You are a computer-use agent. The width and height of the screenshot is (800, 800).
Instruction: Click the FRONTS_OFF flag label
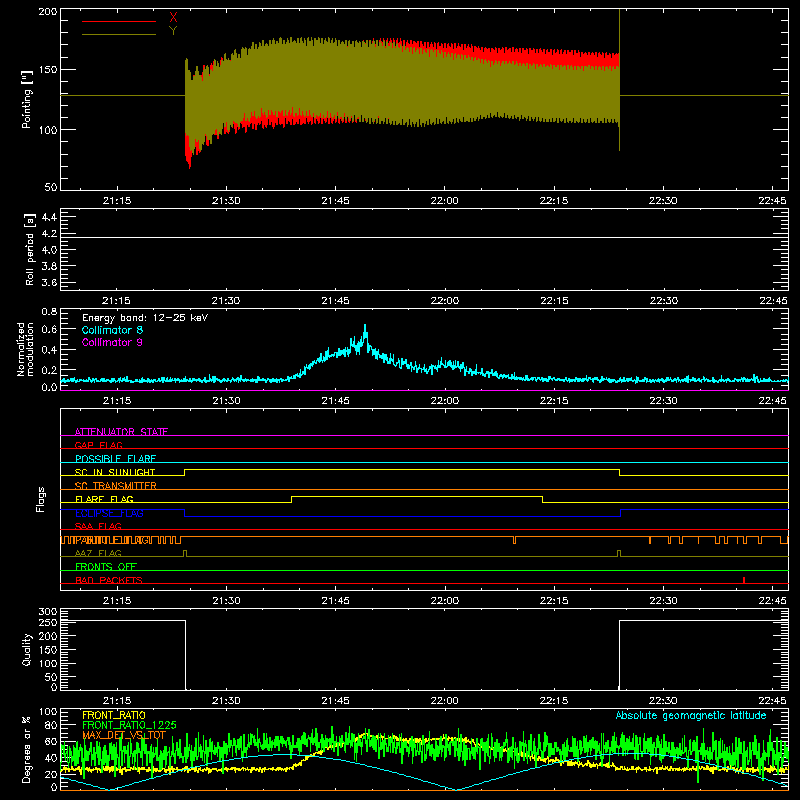106,566
